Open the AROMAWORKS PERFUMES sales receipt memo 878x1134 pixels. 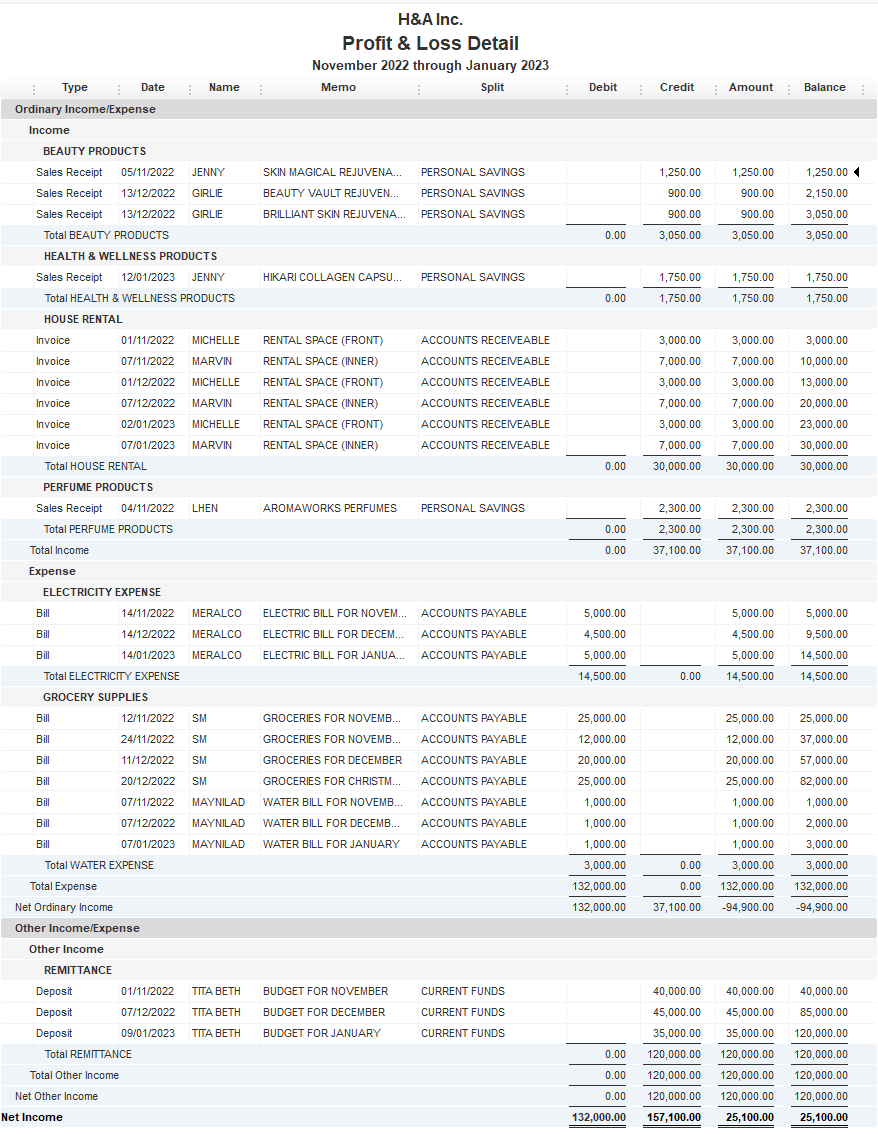pyautogui.click(x=330, y=508)
